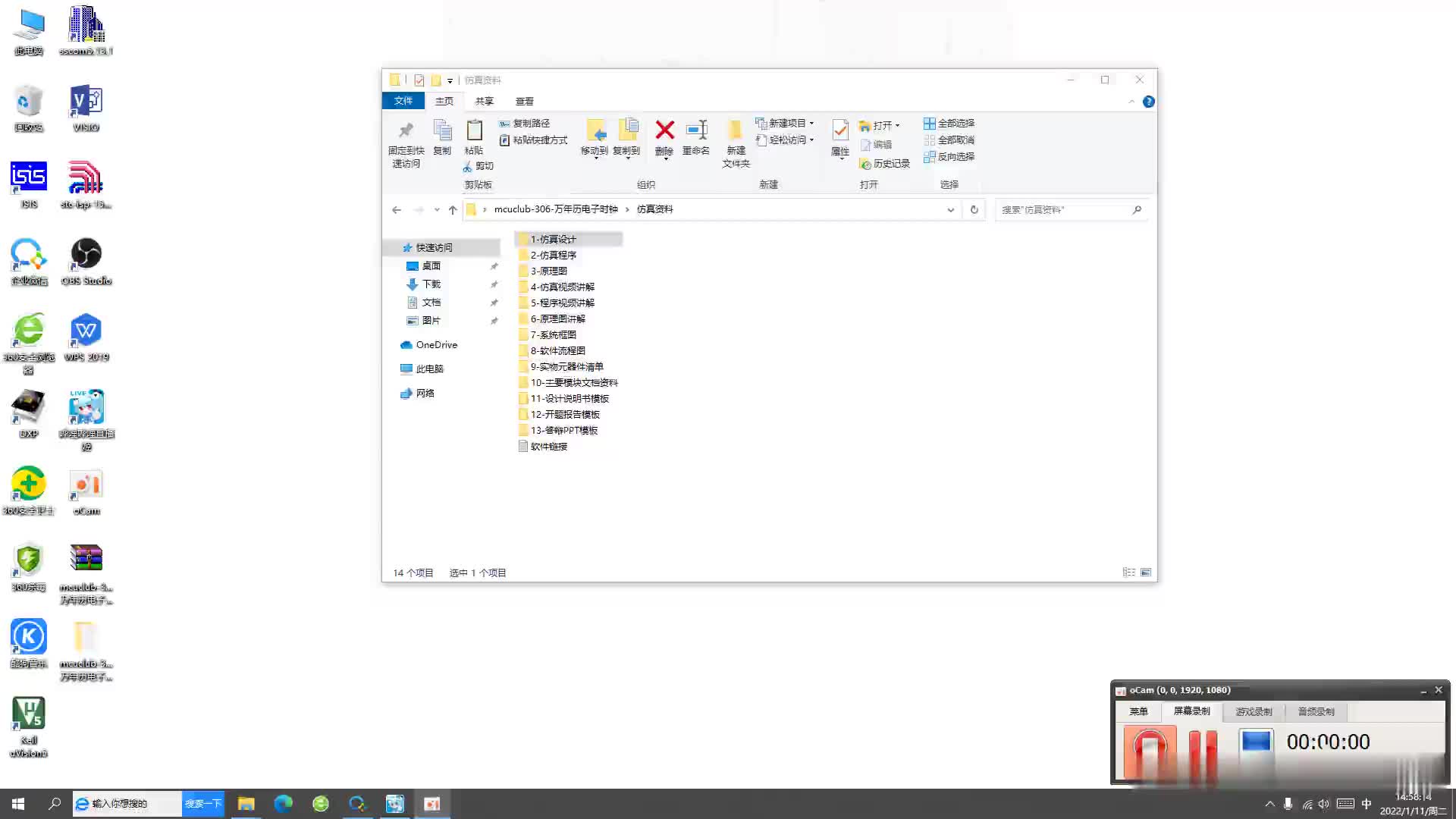Click 粘贴快捷方式 (Paste shortcut) in ribbon

533,140
